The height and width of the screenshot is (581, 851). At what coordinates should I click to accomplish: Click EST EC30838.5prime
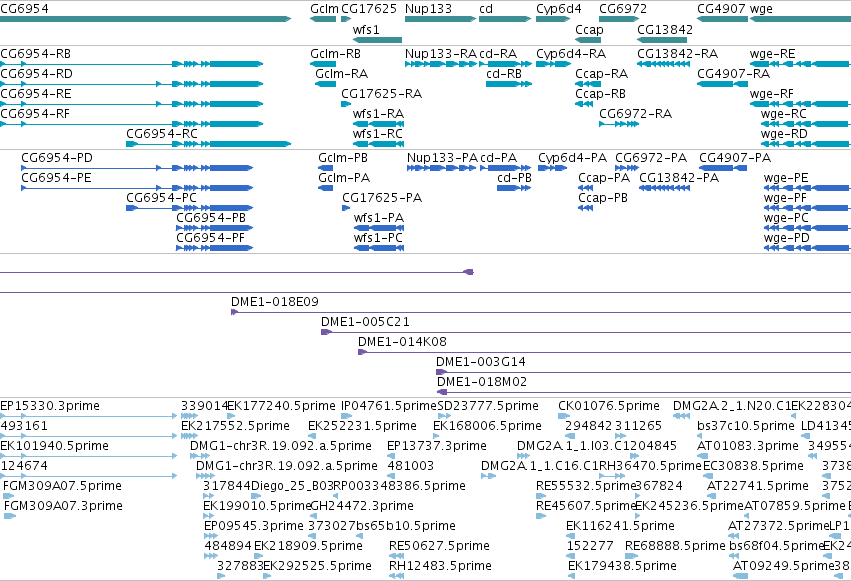click(x=753, y=466)
